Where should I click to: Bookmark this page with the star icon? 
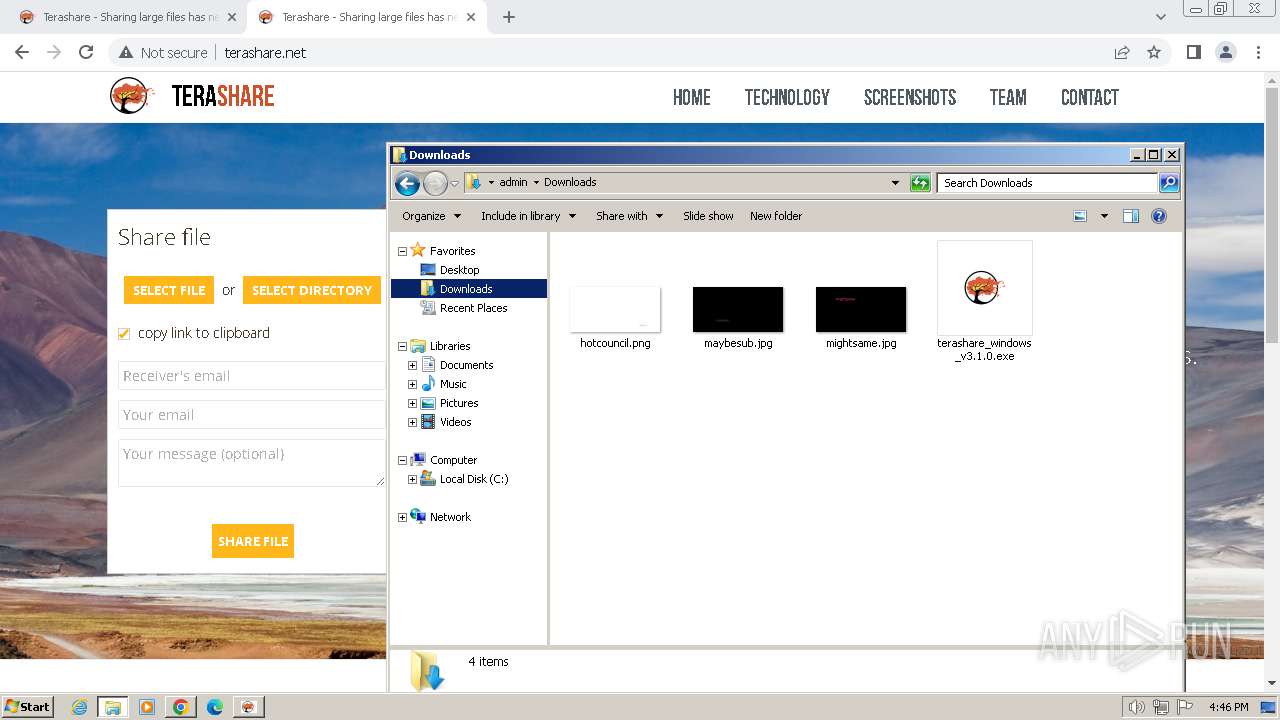(1154, 52)
